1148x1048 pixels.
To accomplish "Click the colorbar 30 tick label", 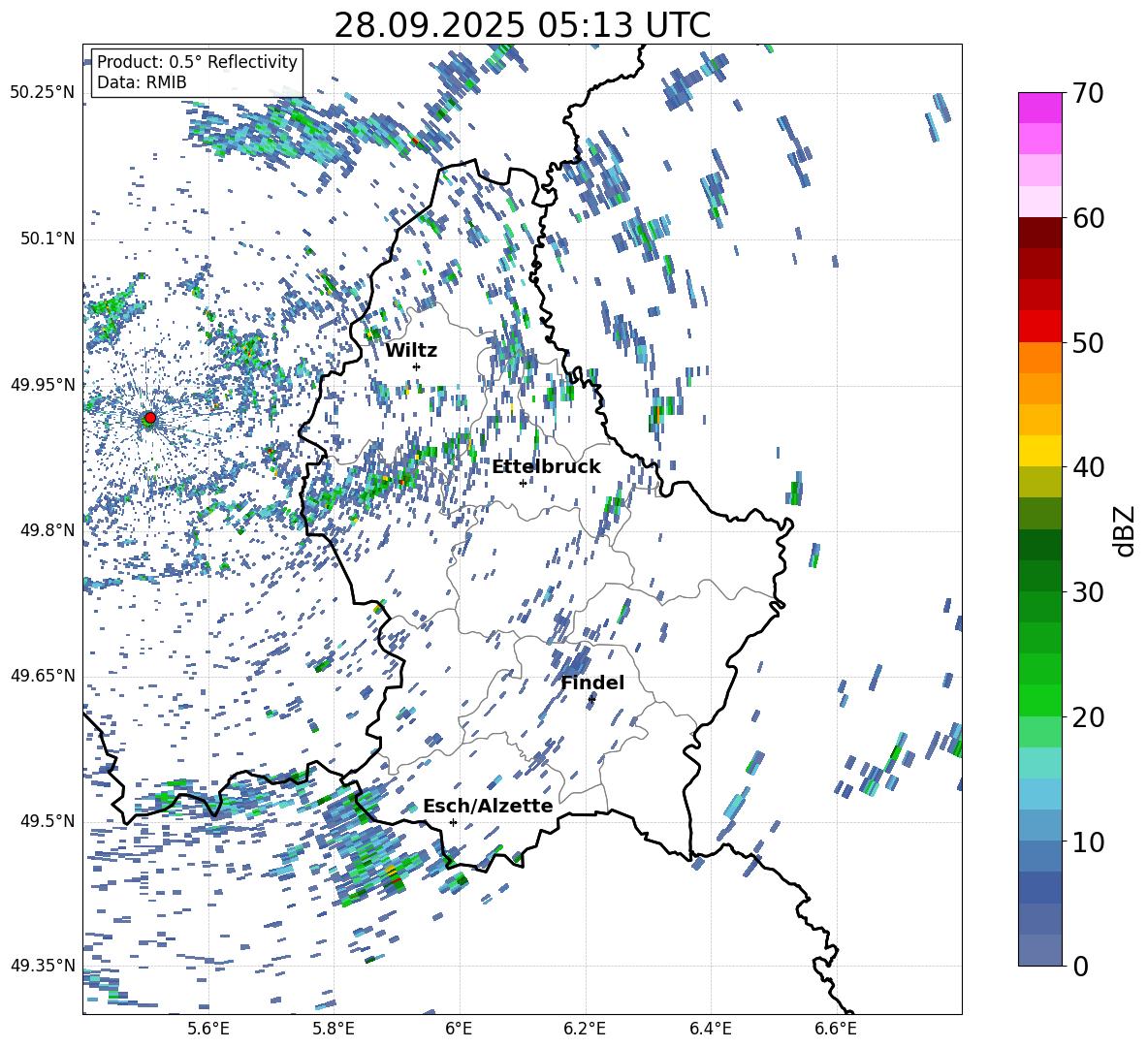I will click(1088, 592).
